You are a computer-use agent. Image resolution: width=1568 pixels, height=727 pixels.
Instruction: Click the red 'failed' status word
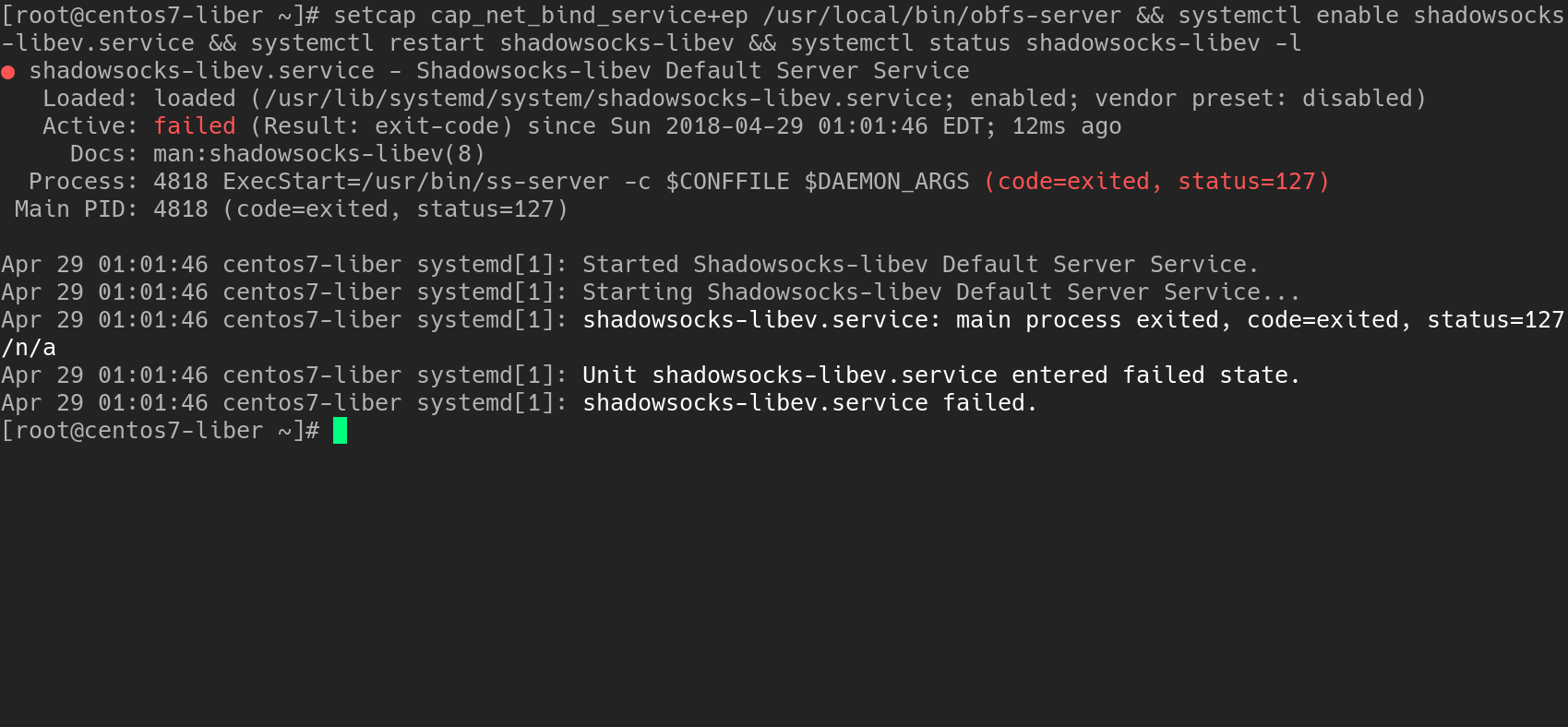pyautogui.click(x=195, y=126)
